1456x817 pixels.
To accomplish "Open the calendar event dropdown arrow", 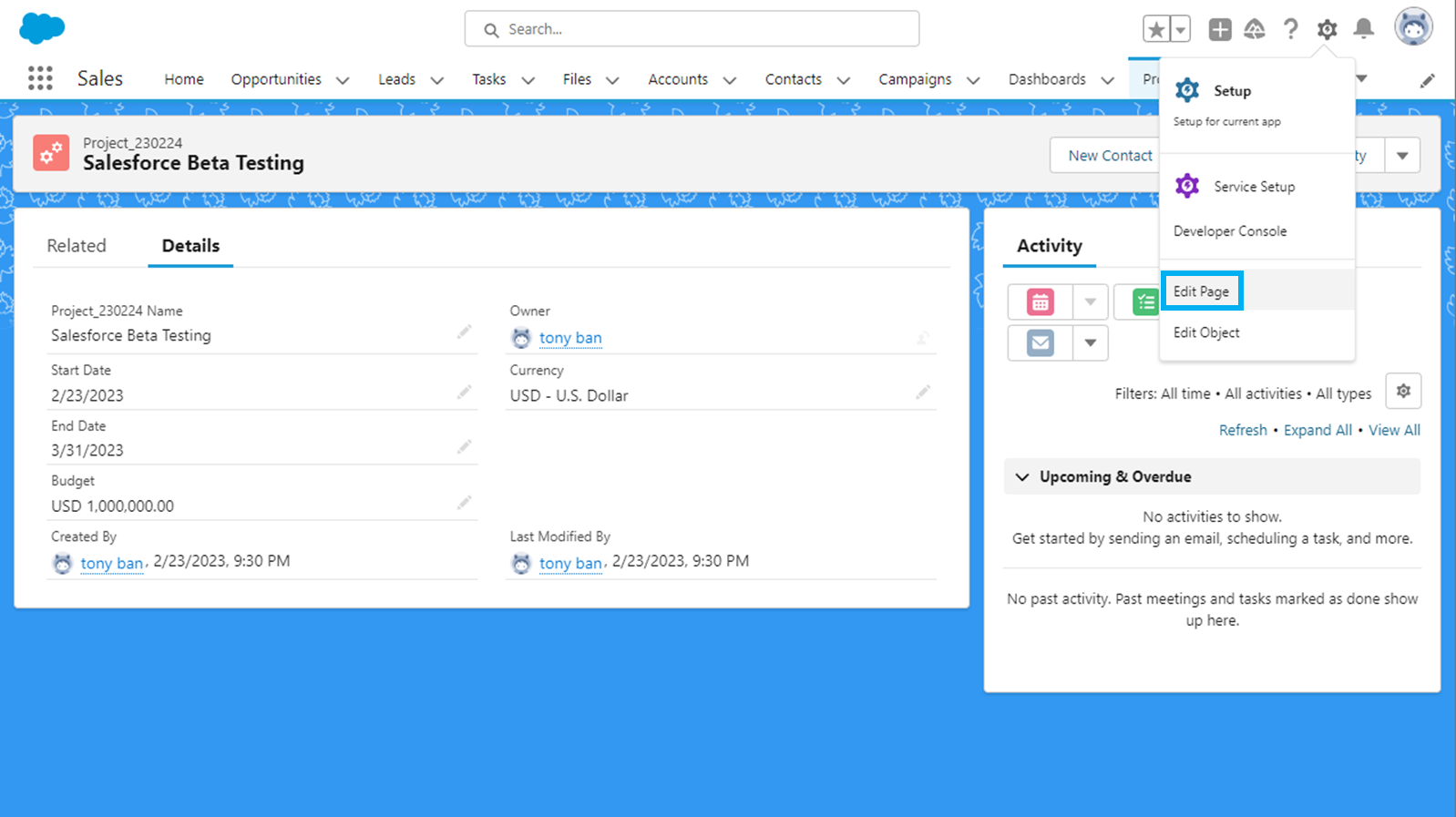I will pyautogui.click(x=1090, y=301).
